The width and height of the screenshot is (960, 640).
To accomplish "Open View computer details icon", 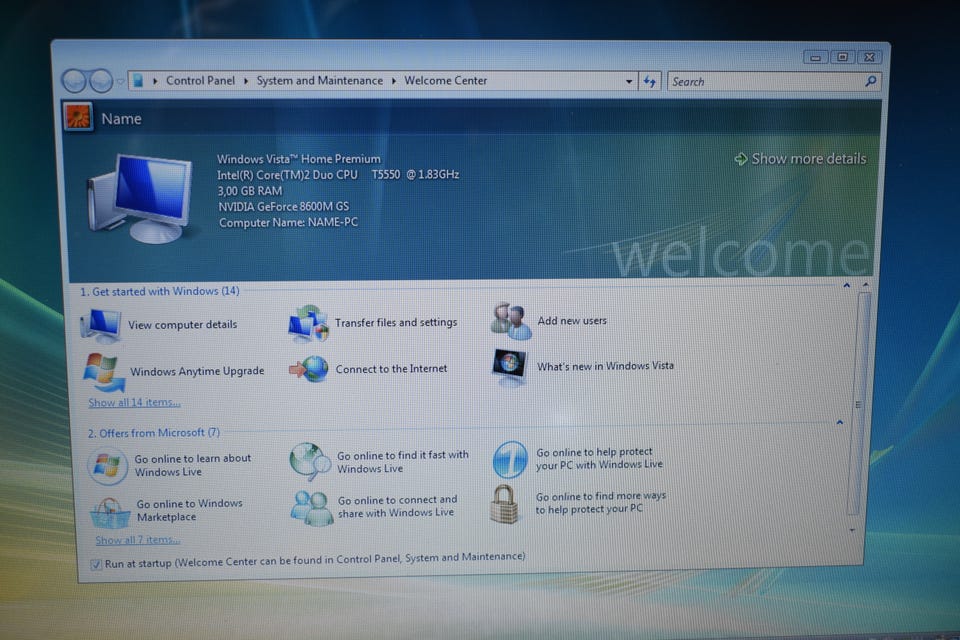I will [x=100, y=325].
